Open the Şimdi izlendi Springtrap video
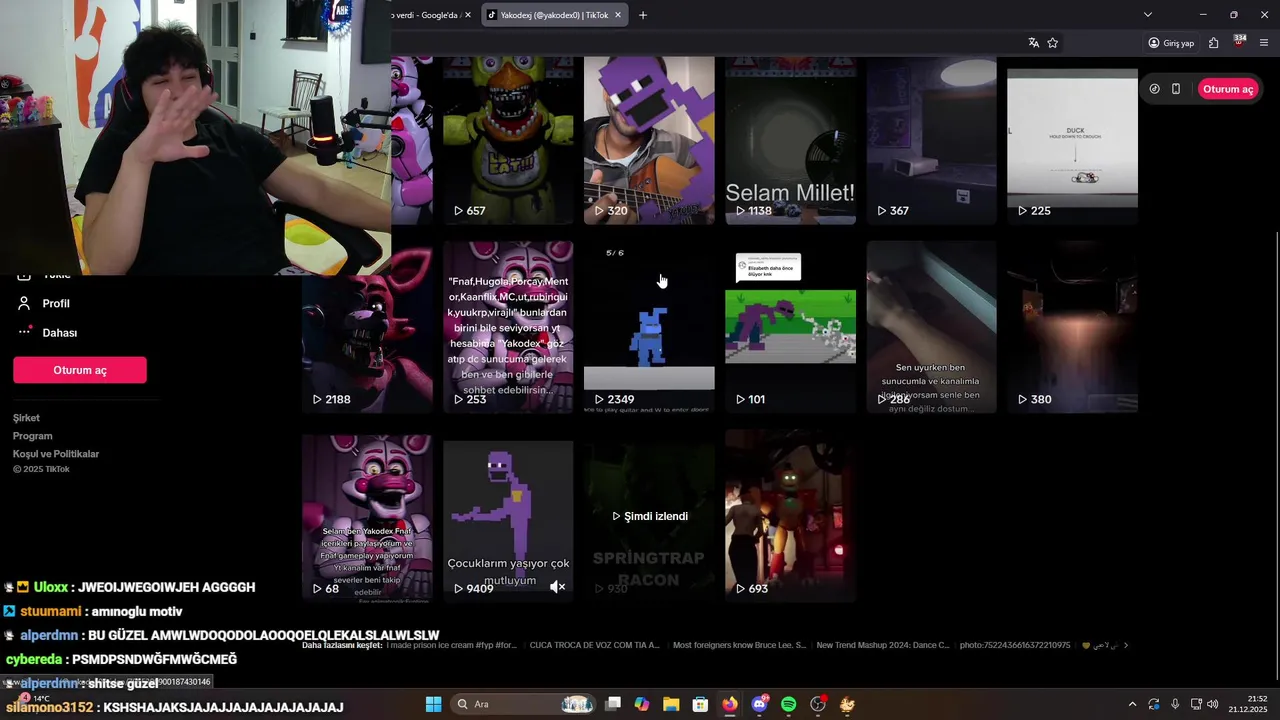The image size is (1280, 720). [x=649, y=516]
